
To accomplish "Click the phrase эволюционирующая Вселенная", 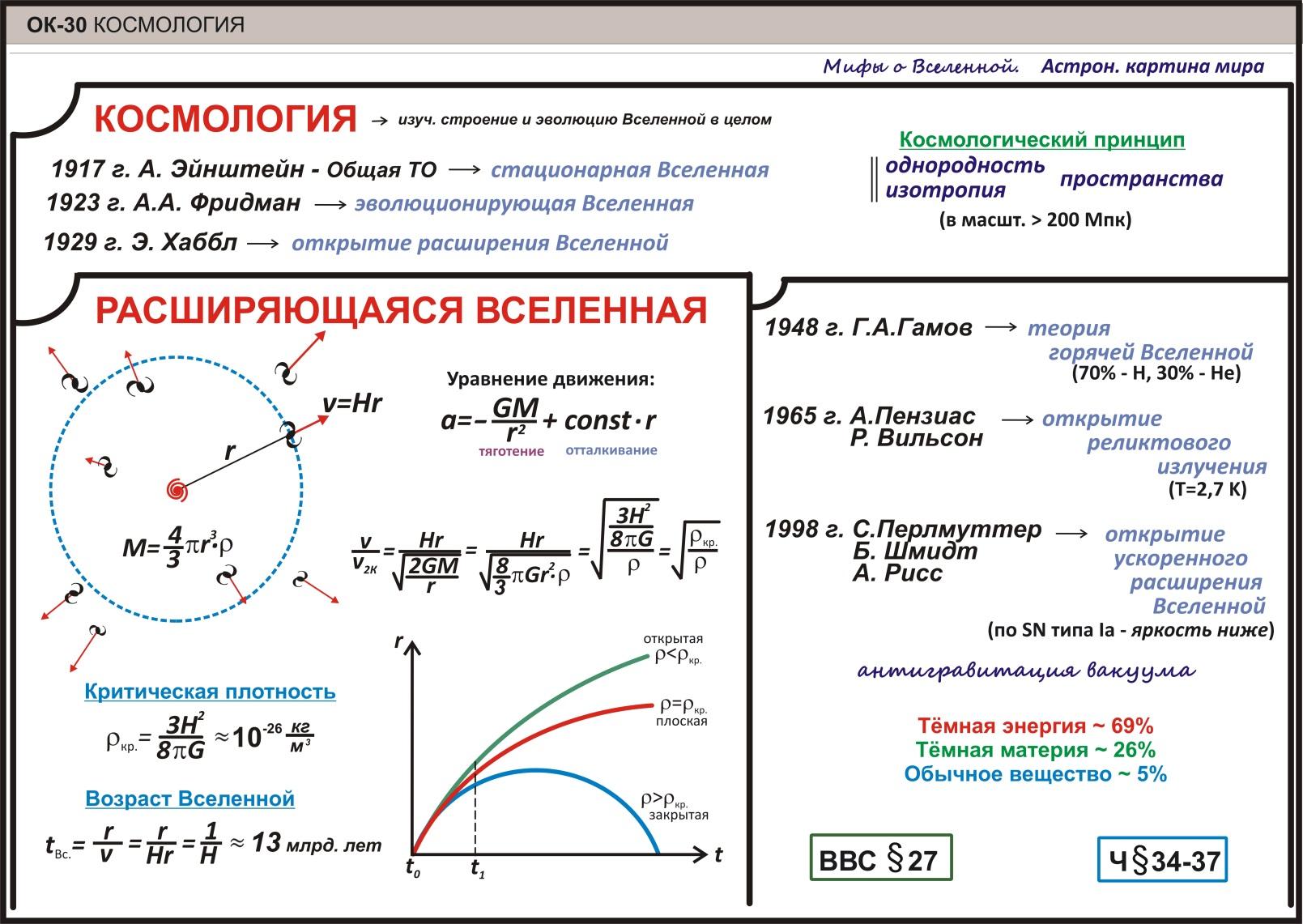I will [x=524, y=203].
